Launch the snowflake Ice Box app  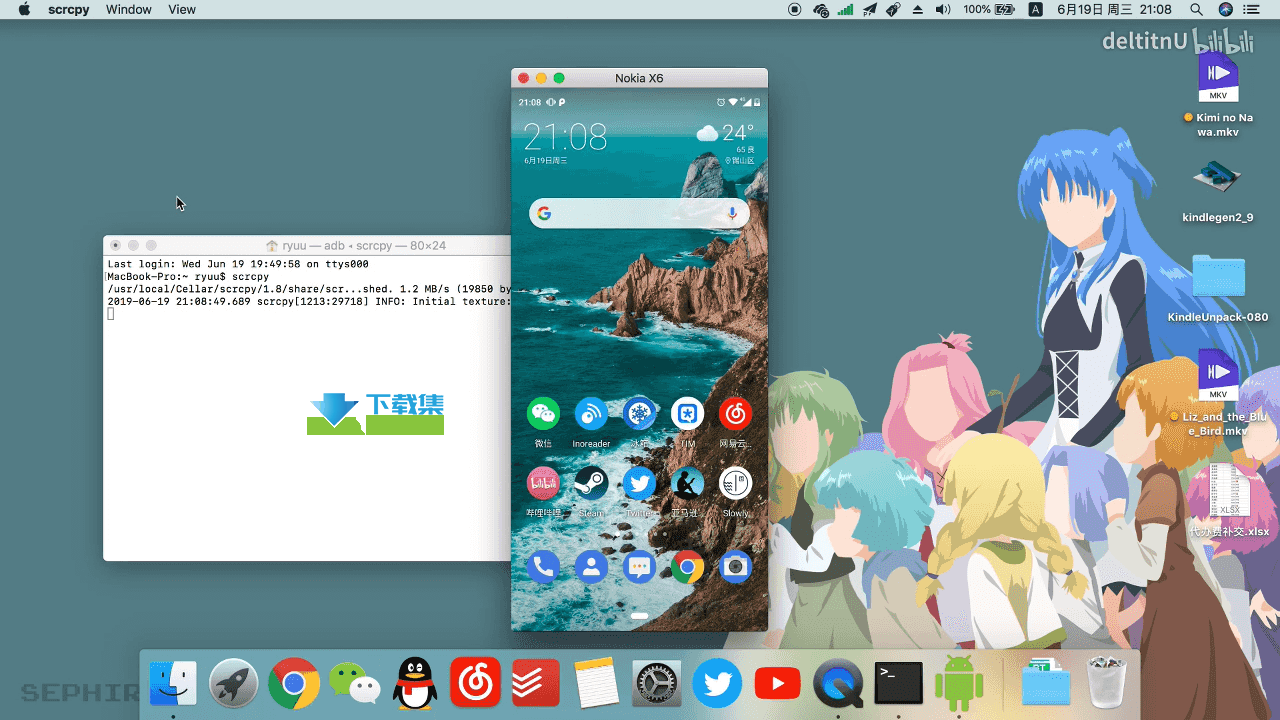[x=639, y=413]
